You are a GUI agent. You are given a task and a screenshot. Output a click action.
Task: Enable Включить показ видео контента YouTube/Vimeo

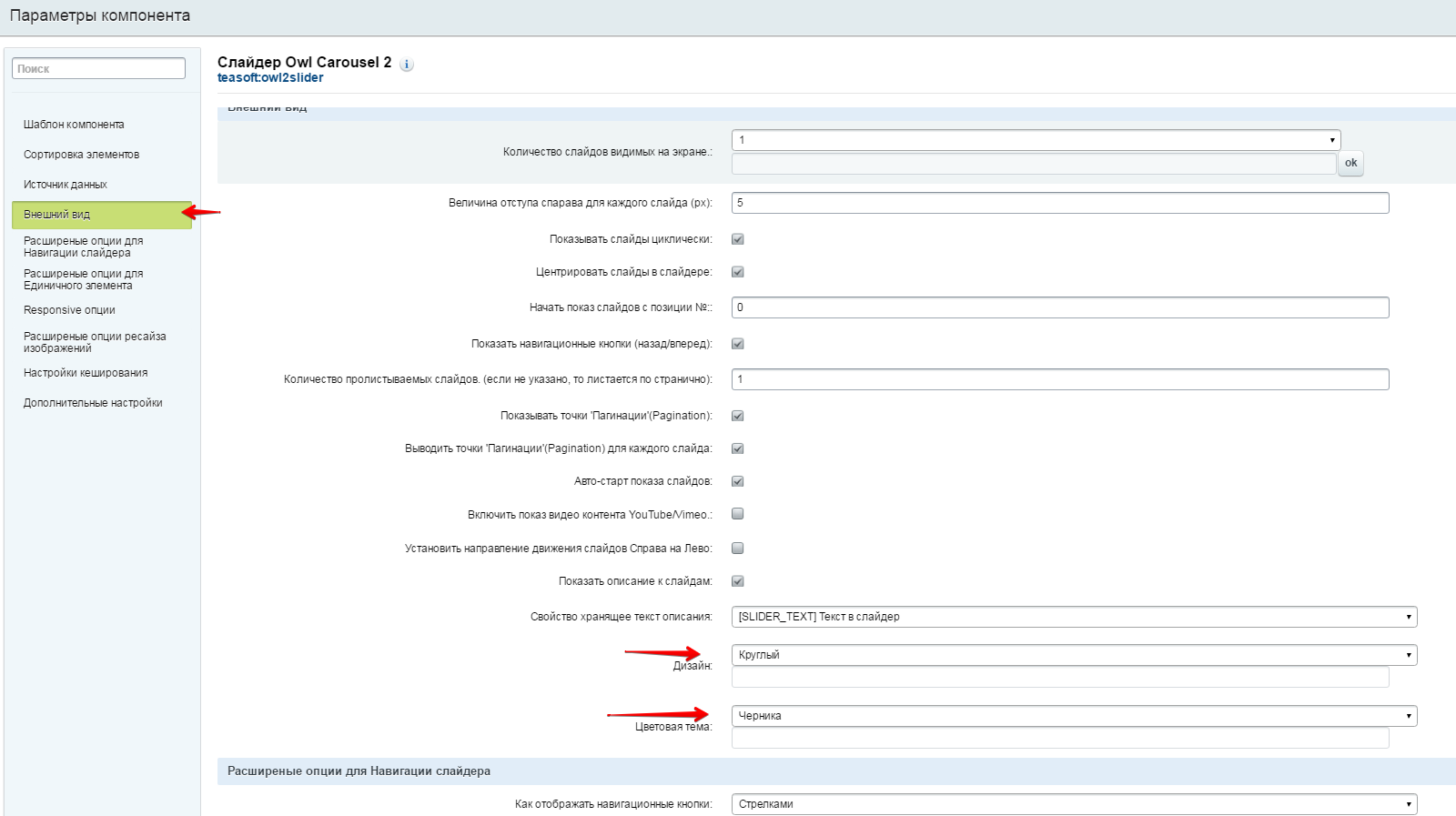(x=738, y=514)
